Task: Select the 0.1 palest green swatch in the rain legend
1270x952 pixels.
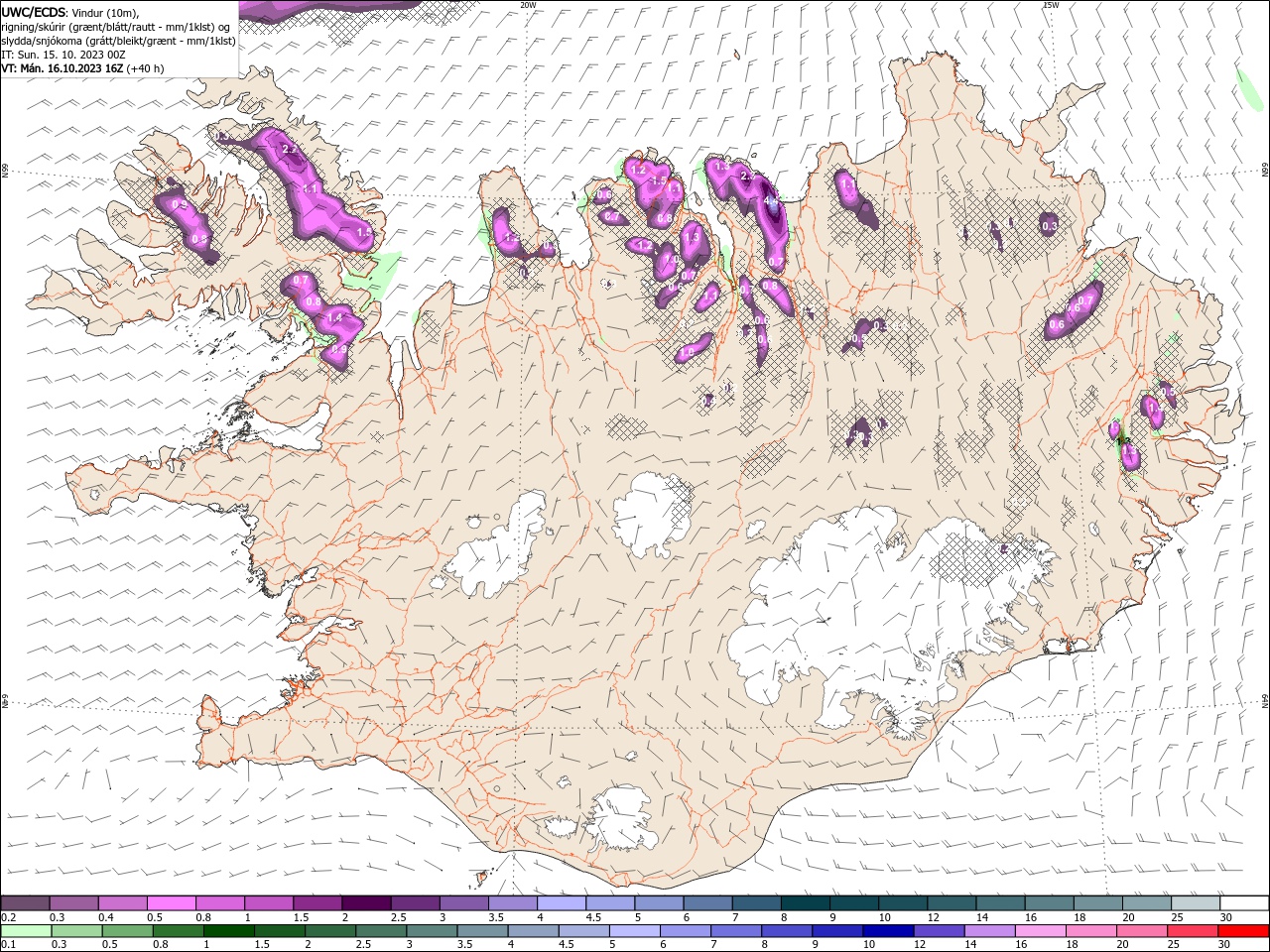Action: coord(27,931)
